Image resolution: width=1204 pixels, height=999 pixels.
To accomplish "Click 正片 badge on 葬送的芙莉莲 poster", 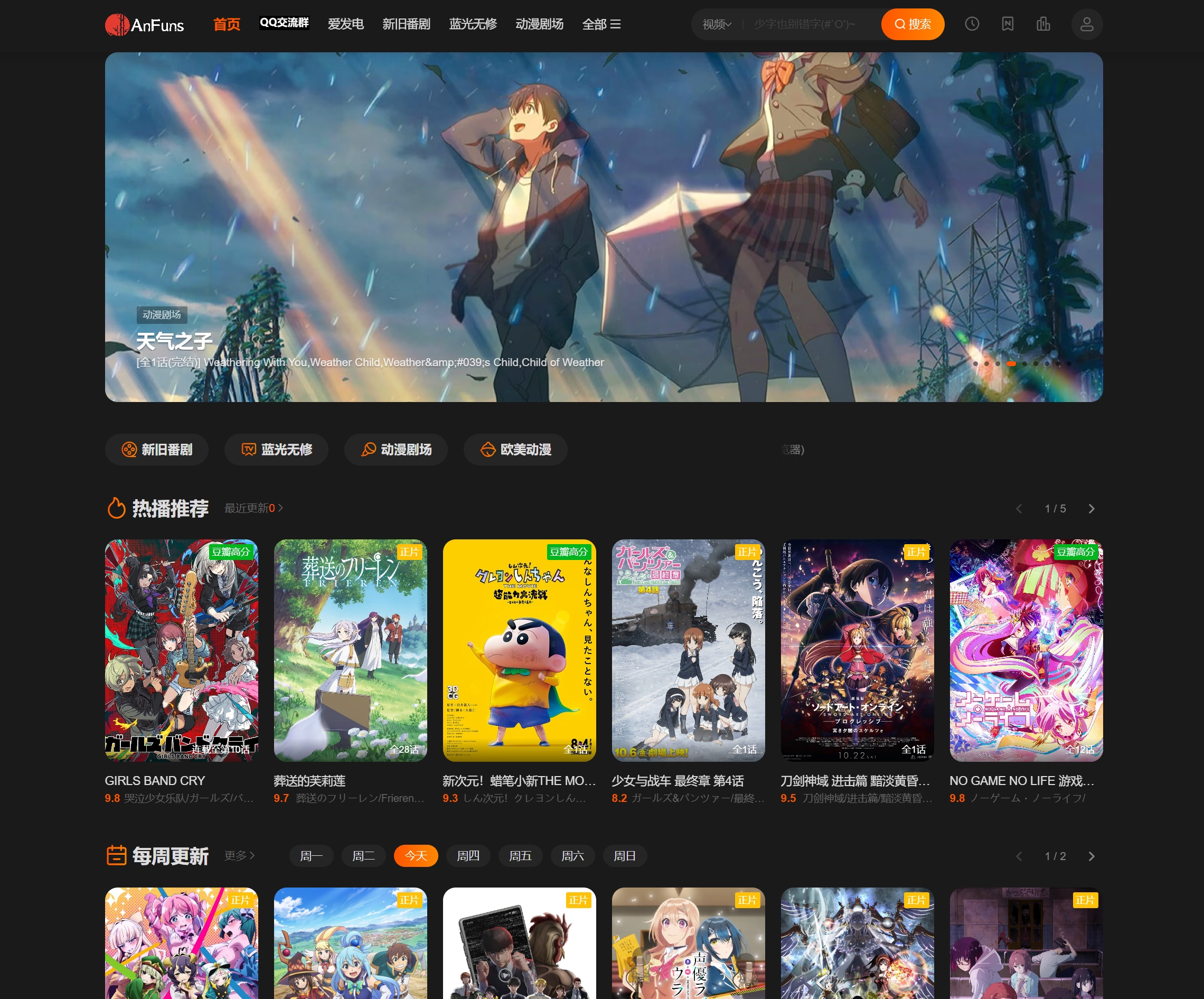I will coord(409,552).
